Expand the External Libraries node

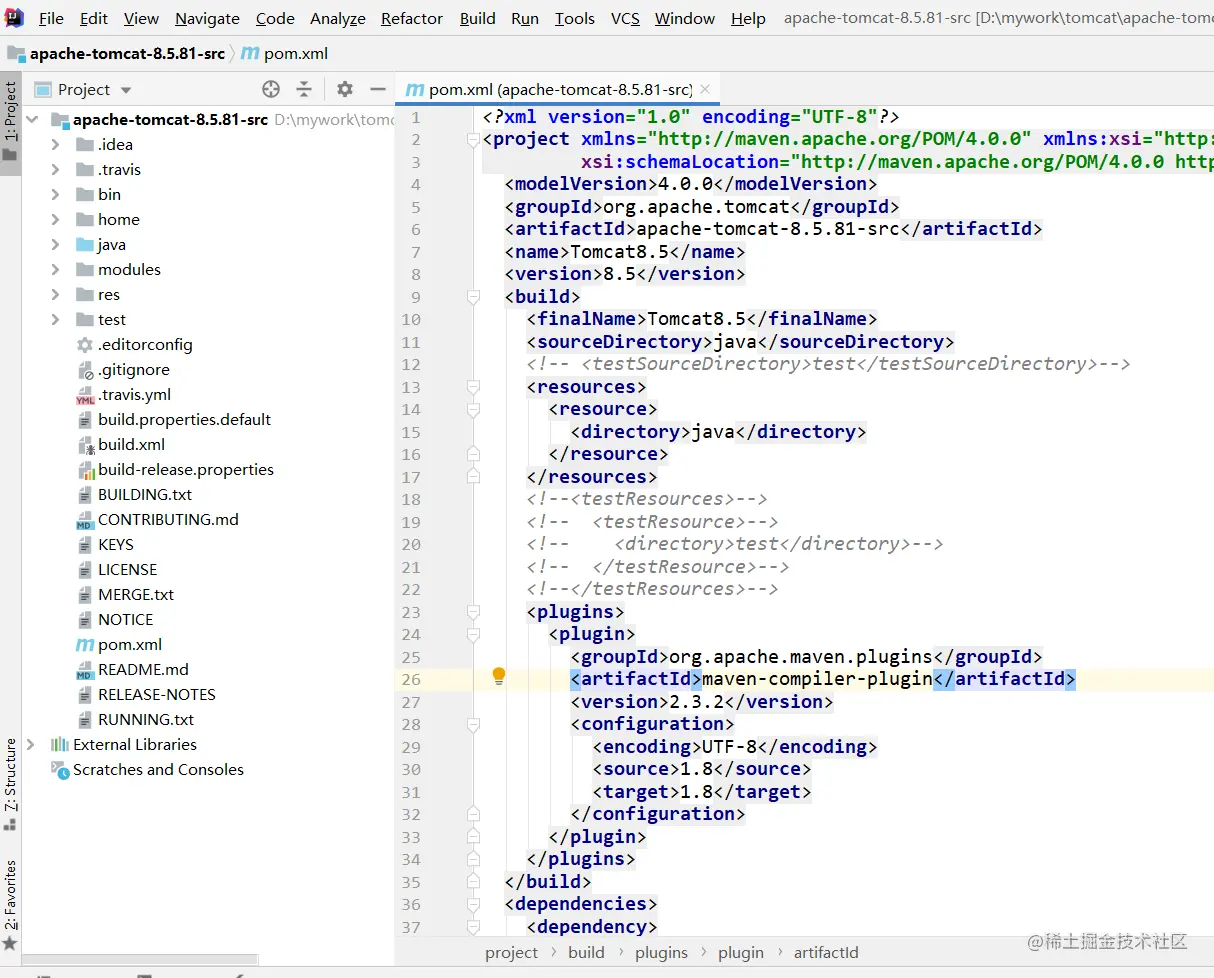(x=31, y=744)
